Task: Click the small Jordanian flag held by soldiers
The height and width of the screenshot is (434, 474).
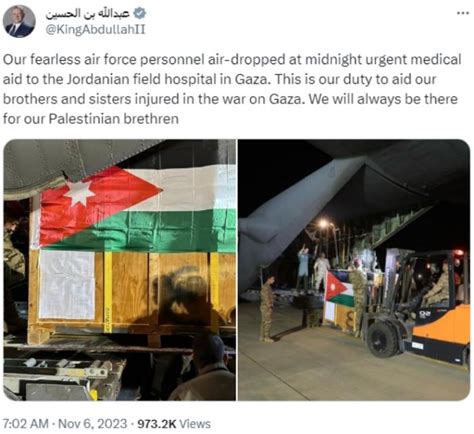Action: coord(339,289)
